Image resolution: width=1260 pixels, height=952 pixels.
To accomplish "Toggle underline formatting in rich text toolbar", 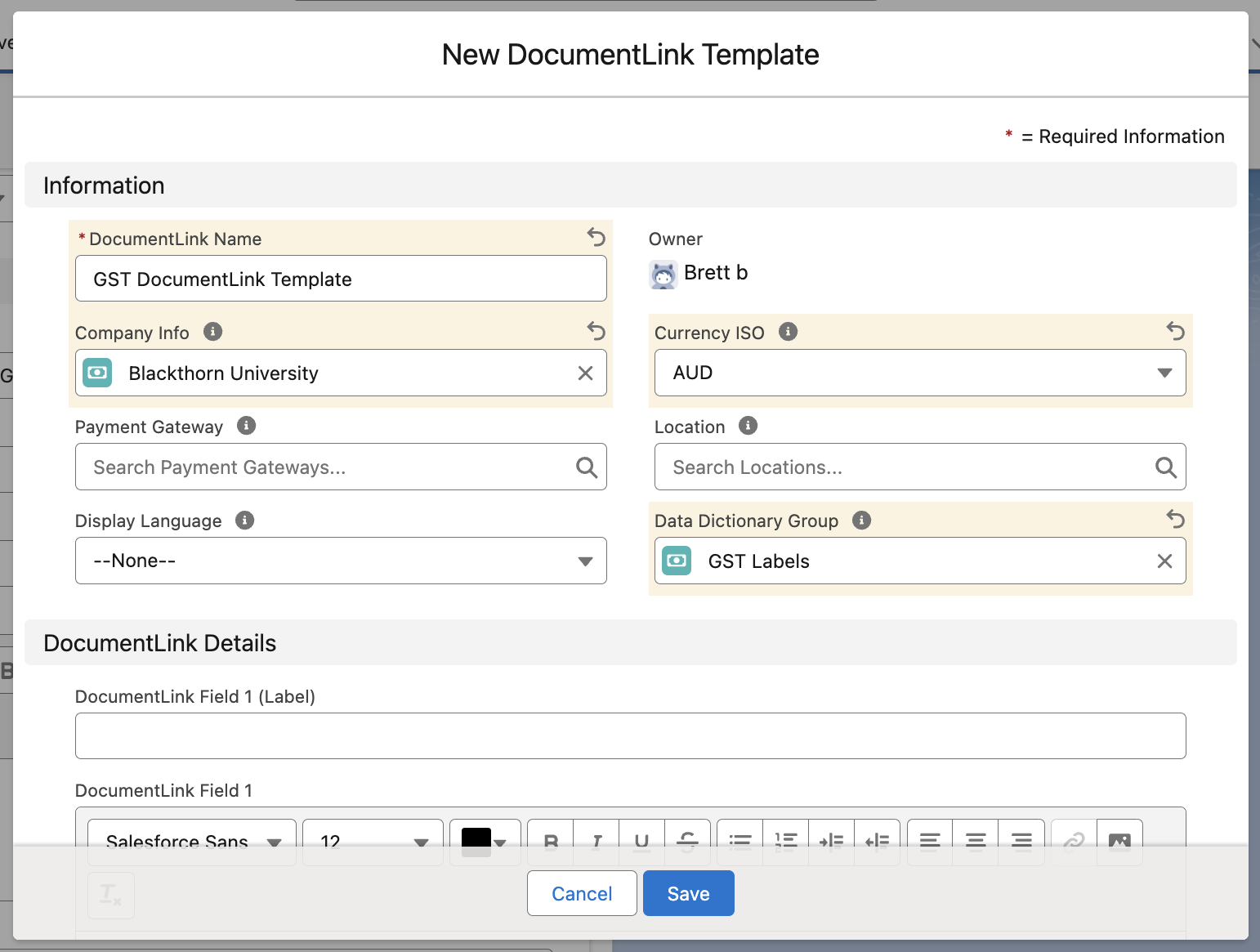I will coord(642,842).
